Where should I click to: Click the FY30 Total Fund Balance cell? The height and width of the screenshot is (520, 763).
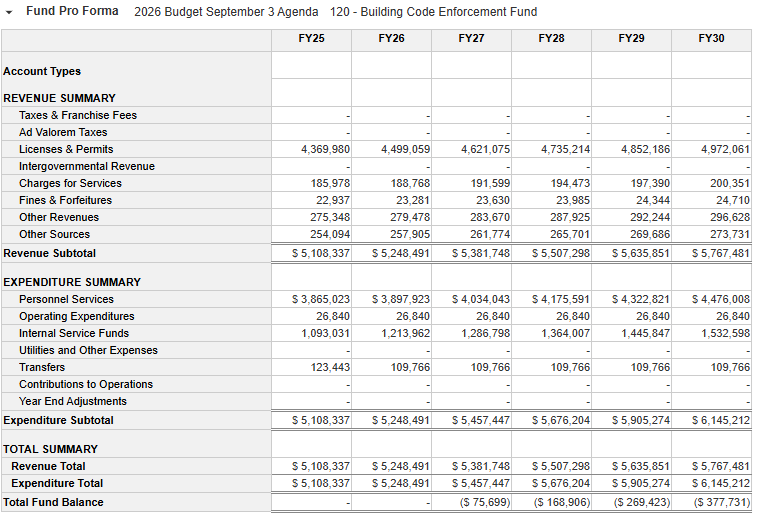pos(720,502)
